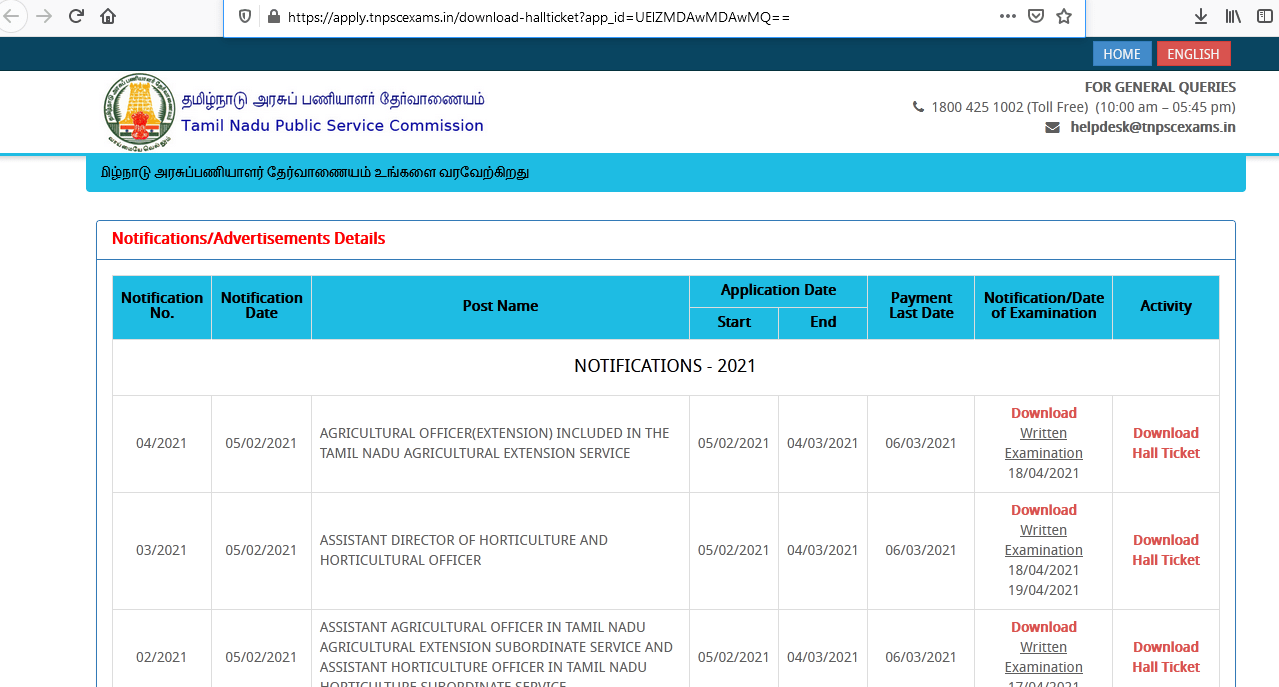Click the browser back arrow
This screenshot has height=687, width=1279.
click(14, 17)
